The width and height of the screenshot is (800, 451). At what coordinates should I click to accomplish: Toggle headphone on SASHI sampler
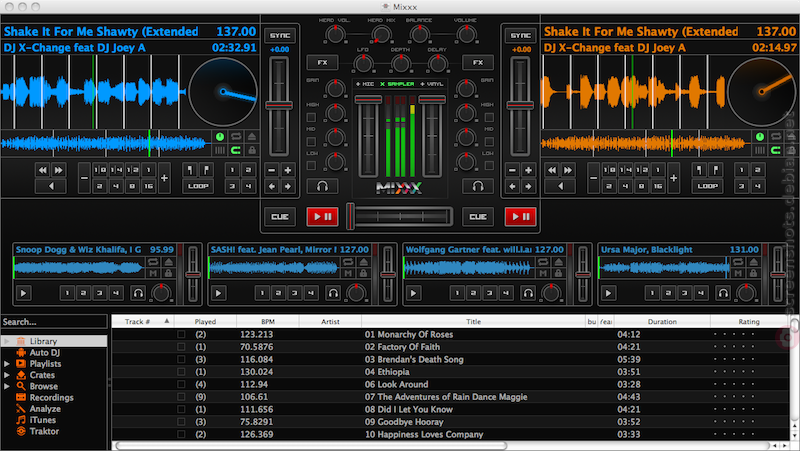[333, 293]
